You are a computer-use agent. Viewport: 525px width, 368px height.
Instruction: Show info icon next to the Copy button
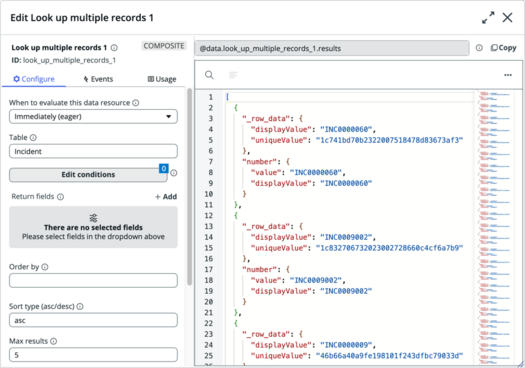coord(479,48)
